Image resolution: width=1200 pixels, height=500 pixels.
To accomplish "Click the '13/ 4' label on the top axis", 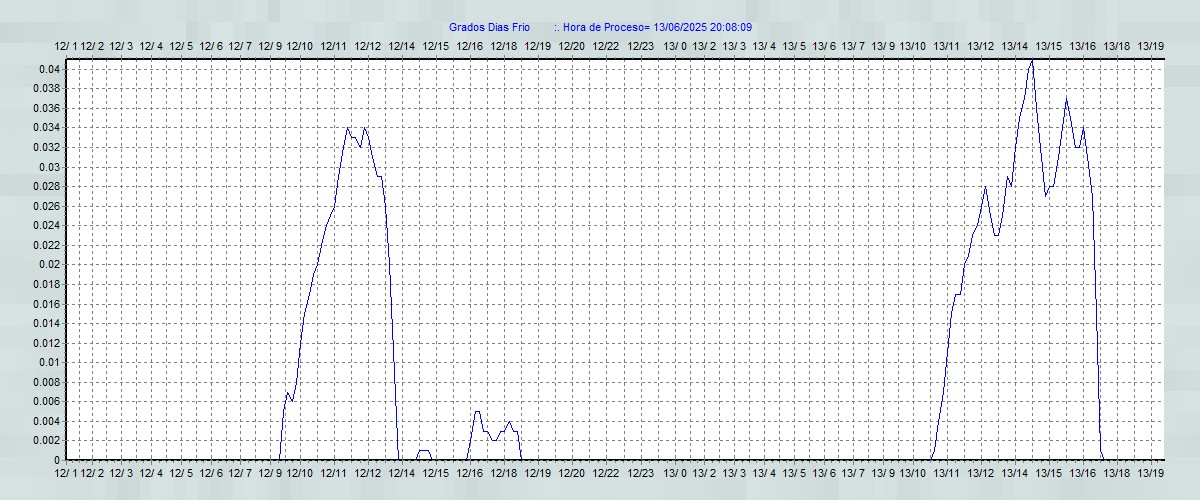I will click(x=764, y=46).
